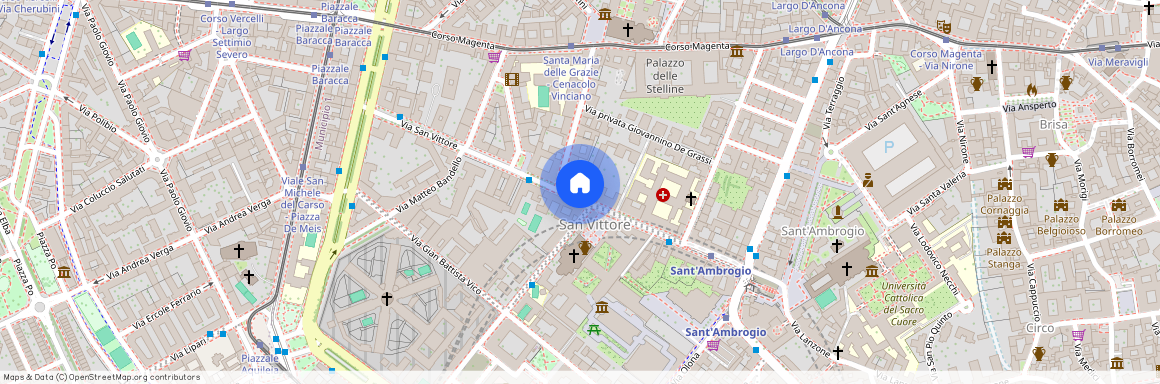Image resolution: width=1160 pixels, height=384 pixels.
Task: Select the red hospital cross marker
Action: 663,195
